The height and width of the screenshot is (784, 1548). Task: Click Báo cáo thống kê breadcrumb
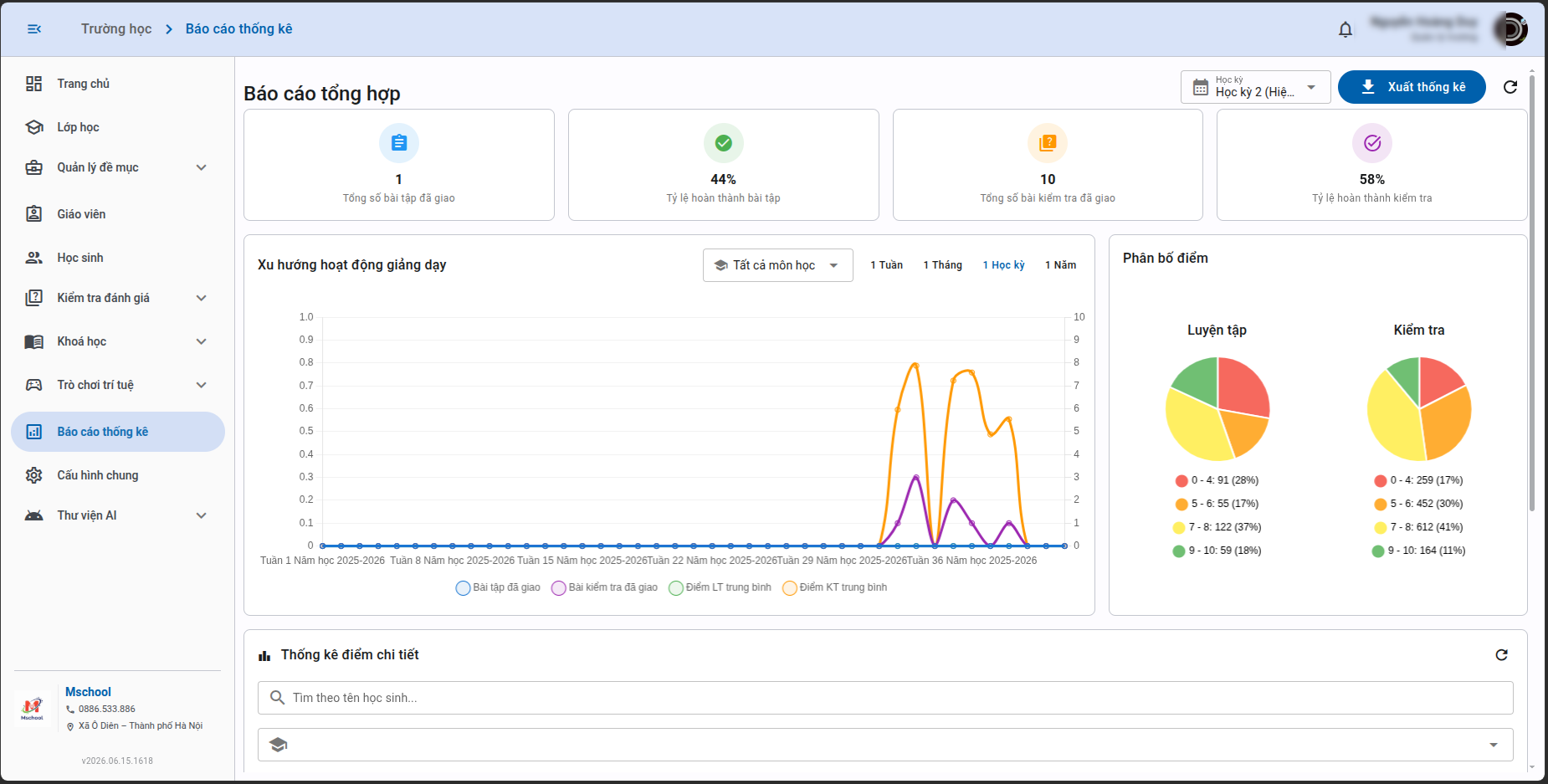point(238,29)
